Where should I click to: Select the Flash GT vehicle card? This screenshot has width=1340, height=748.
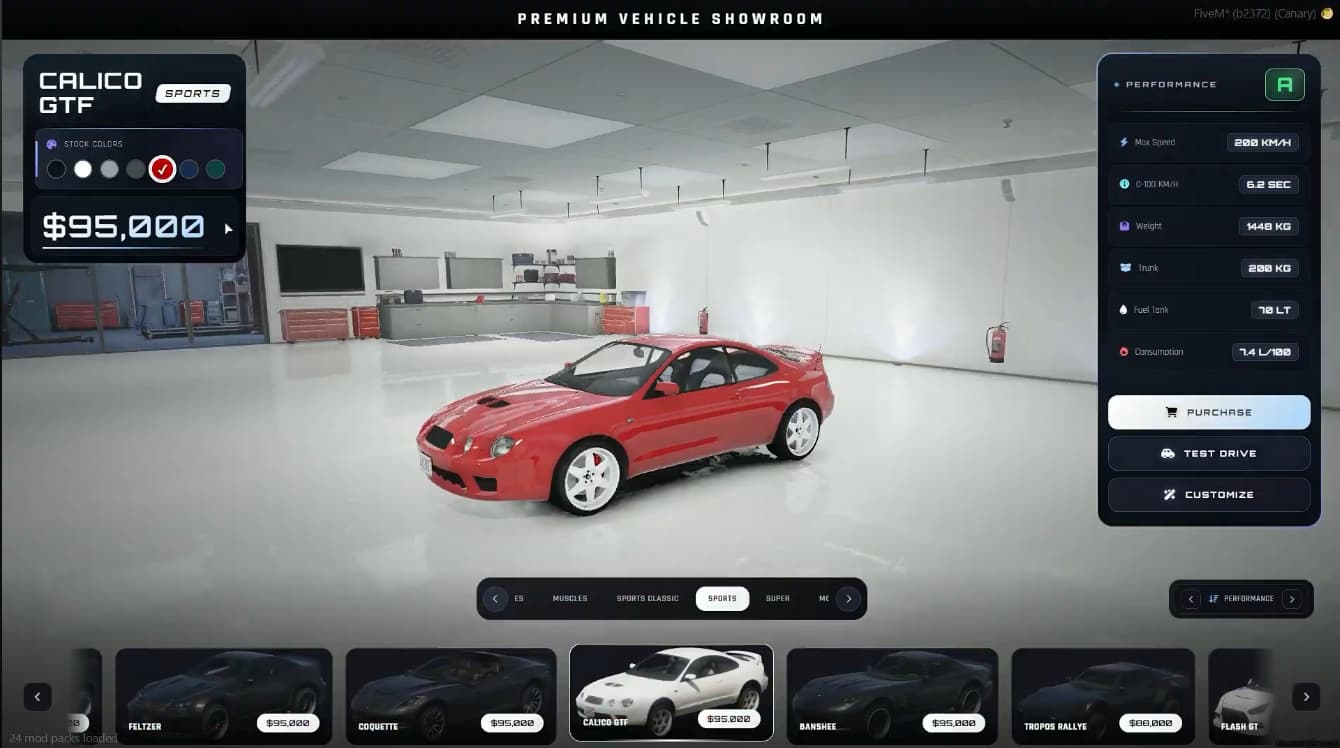(1240, 696)
